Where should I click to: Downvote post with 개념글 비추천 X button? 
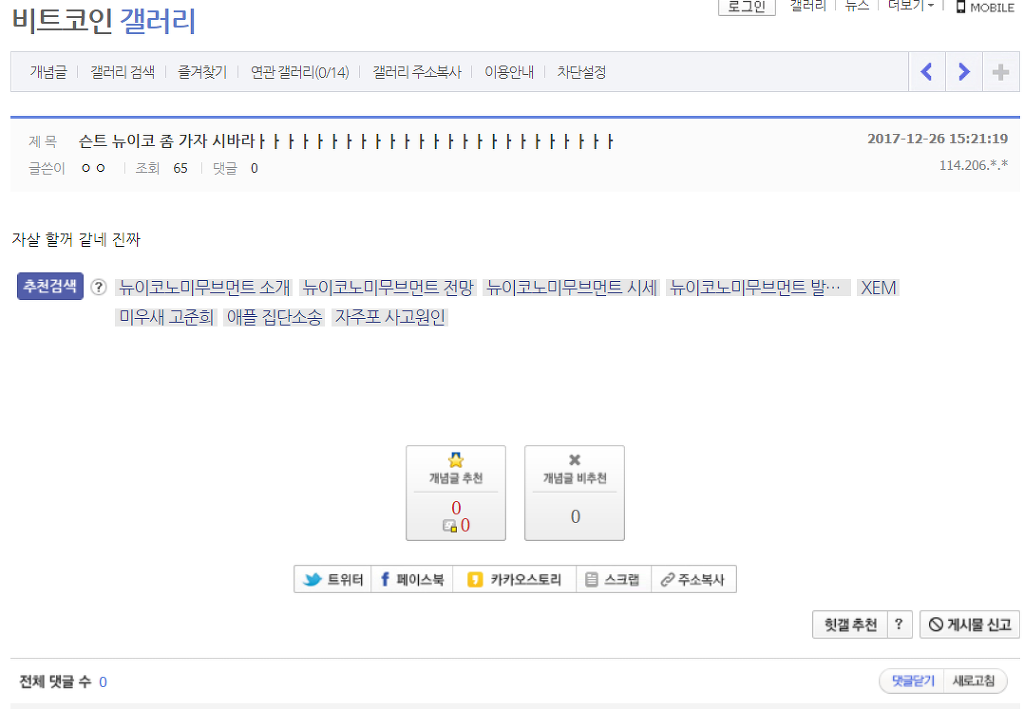[575, 493]
